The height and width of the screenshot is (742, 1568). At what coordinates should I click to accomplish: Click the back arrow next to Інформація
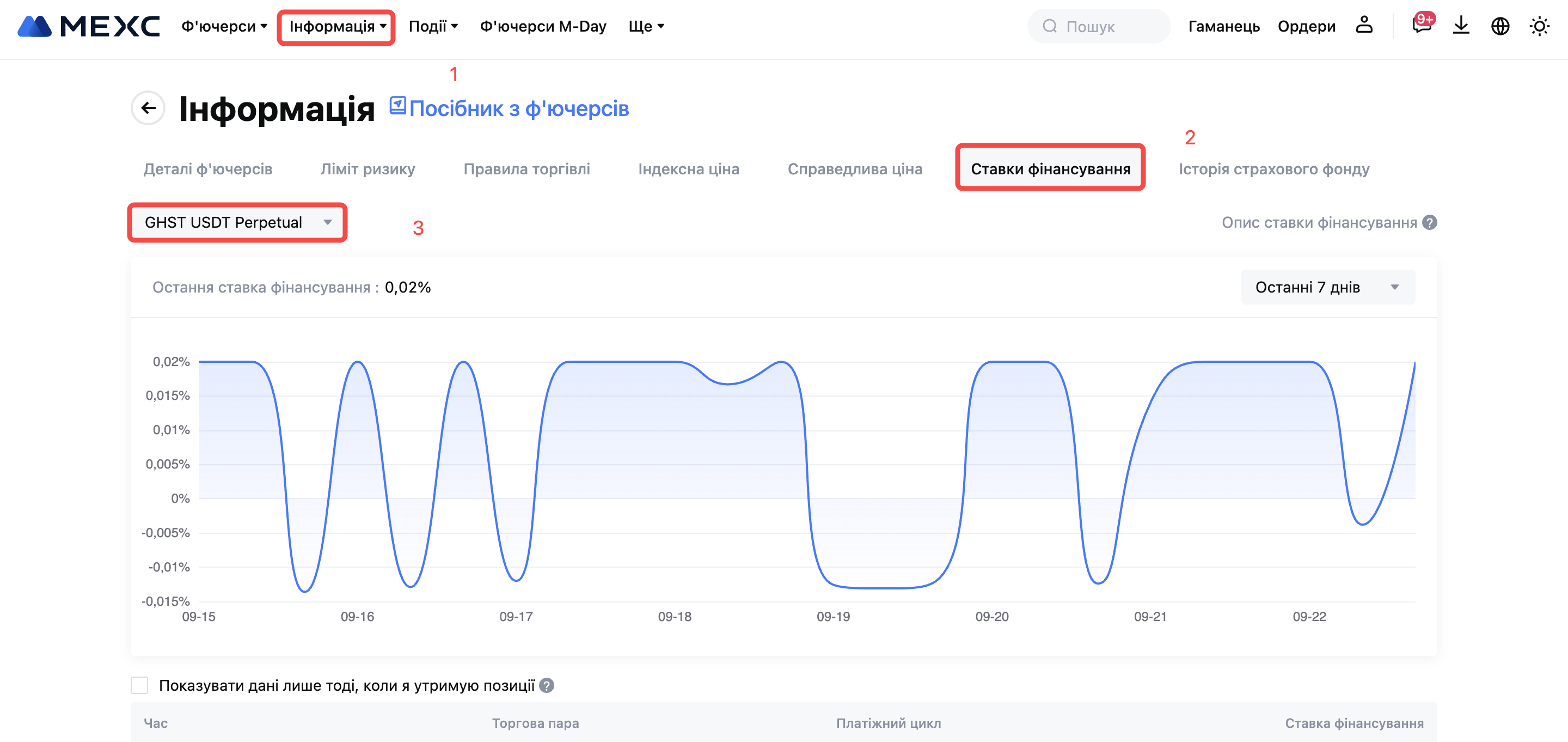[x=148, y=108]
